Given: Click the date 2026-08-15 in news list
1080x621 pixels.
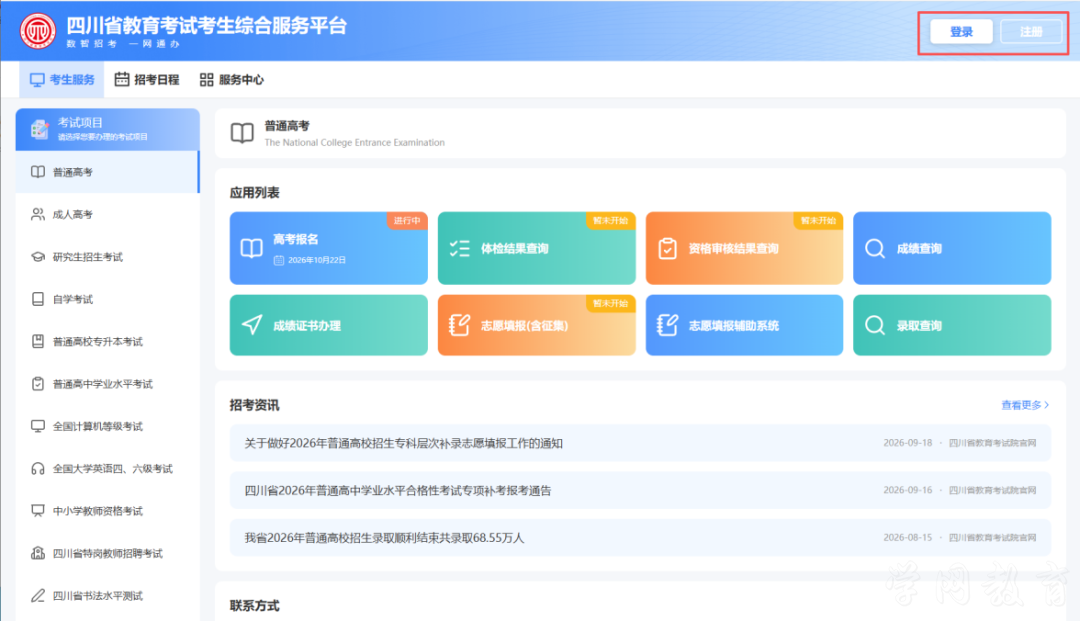Looking at the screenshot, I should (908, 537).
